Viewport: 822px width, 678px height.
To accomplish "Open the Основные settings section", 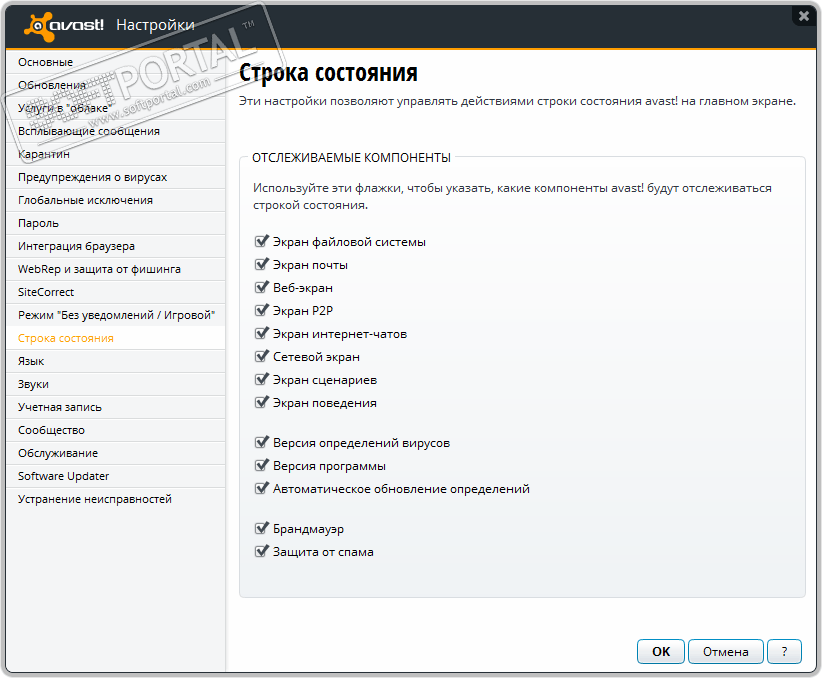I will [45, 62].
